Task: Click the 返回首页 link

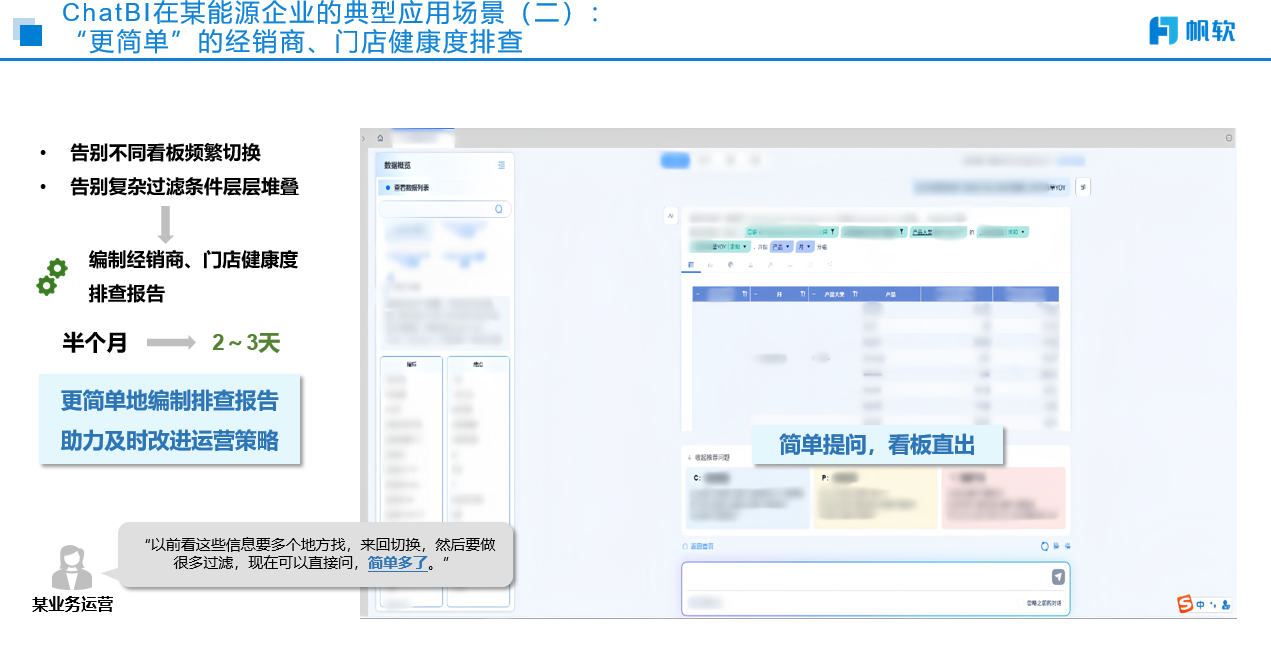Action: pos(698,546)
